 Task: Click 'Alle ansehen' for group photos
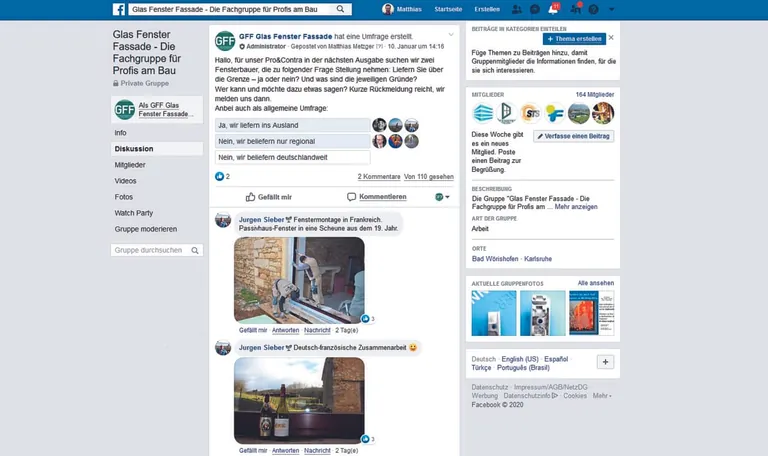click(595, 283)
